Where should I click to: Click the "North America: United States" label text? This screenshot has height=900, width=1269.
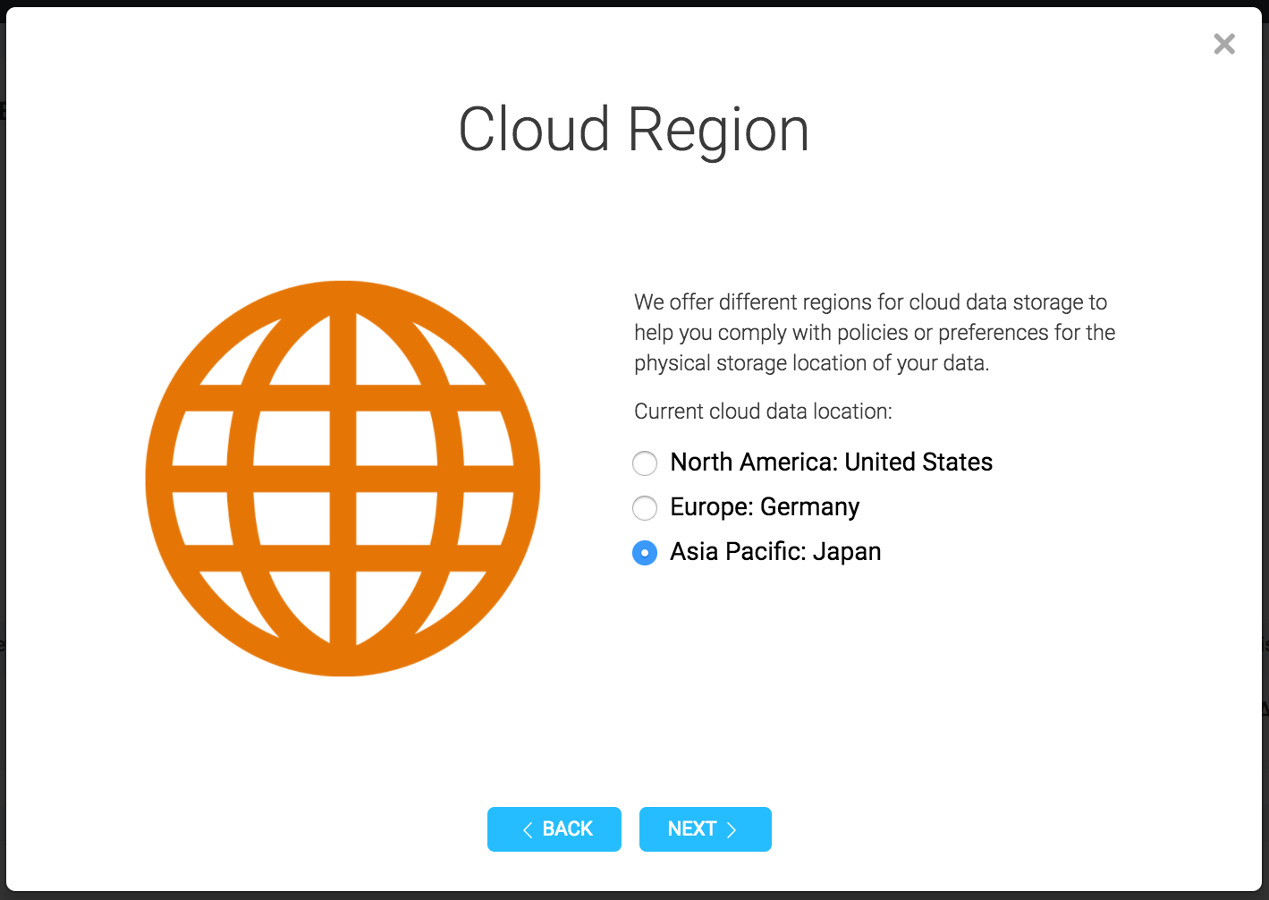point(831,462)
